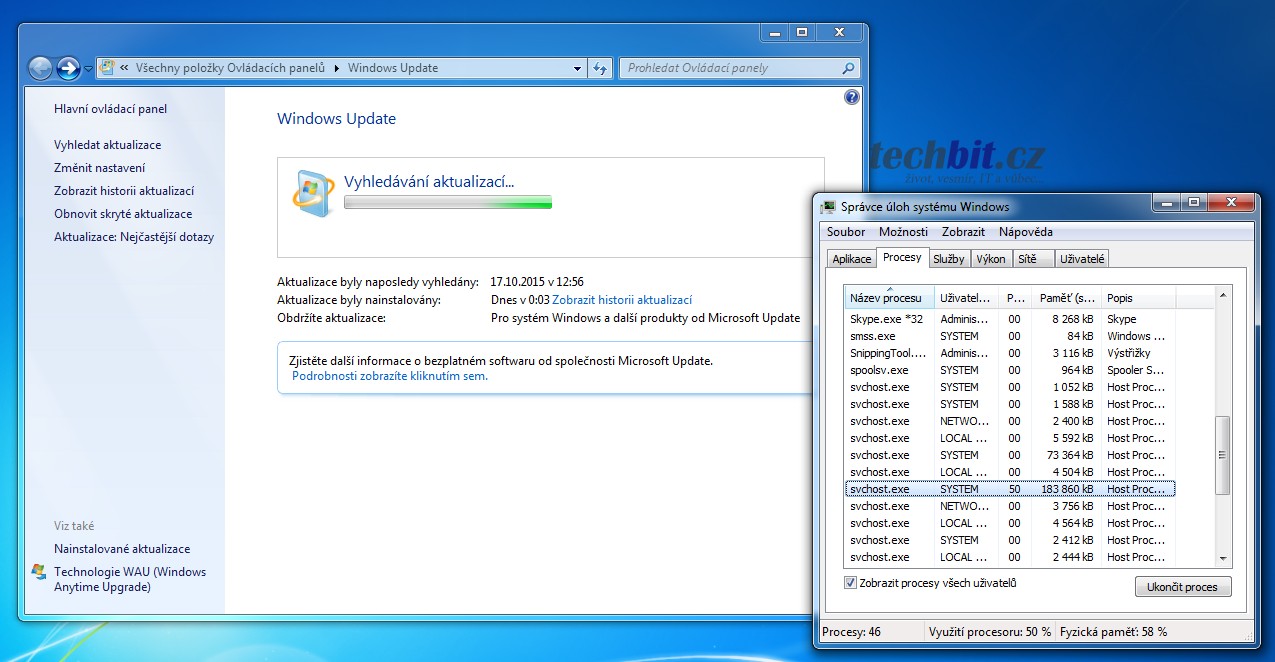
Task: Click Obnovit skryté aktualizace link
Action: click(x=123, y=214)
